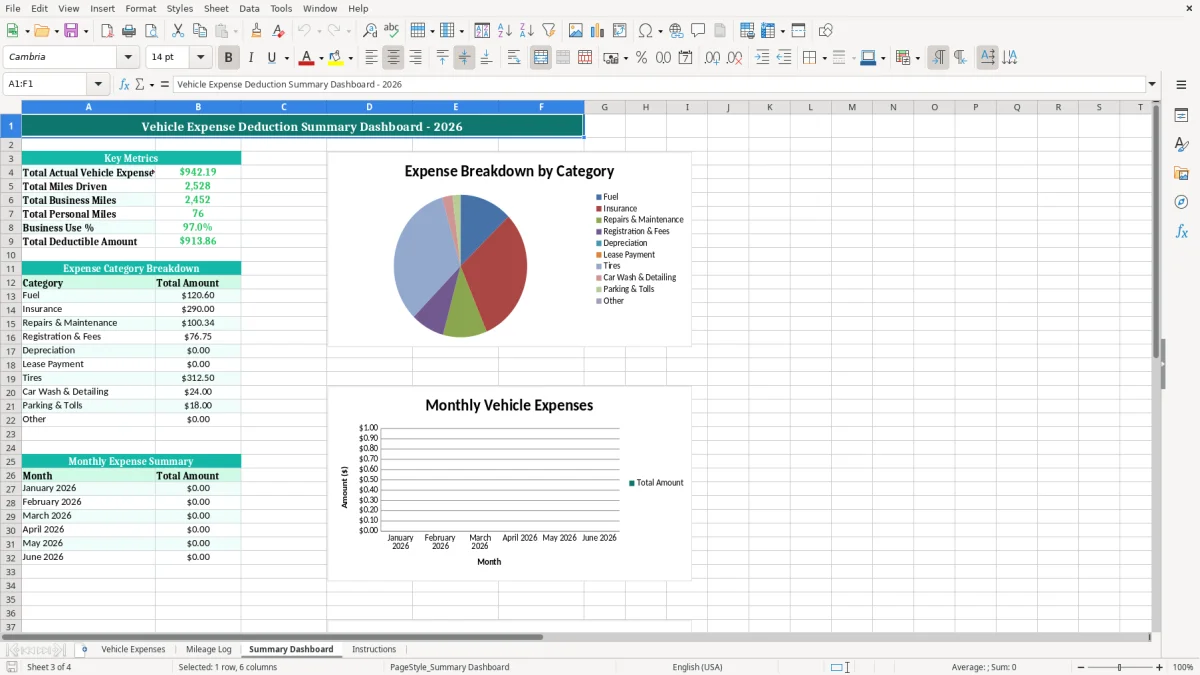Open the sidebar Styles panel
Screen dimensions: 1200x675
1181,145
